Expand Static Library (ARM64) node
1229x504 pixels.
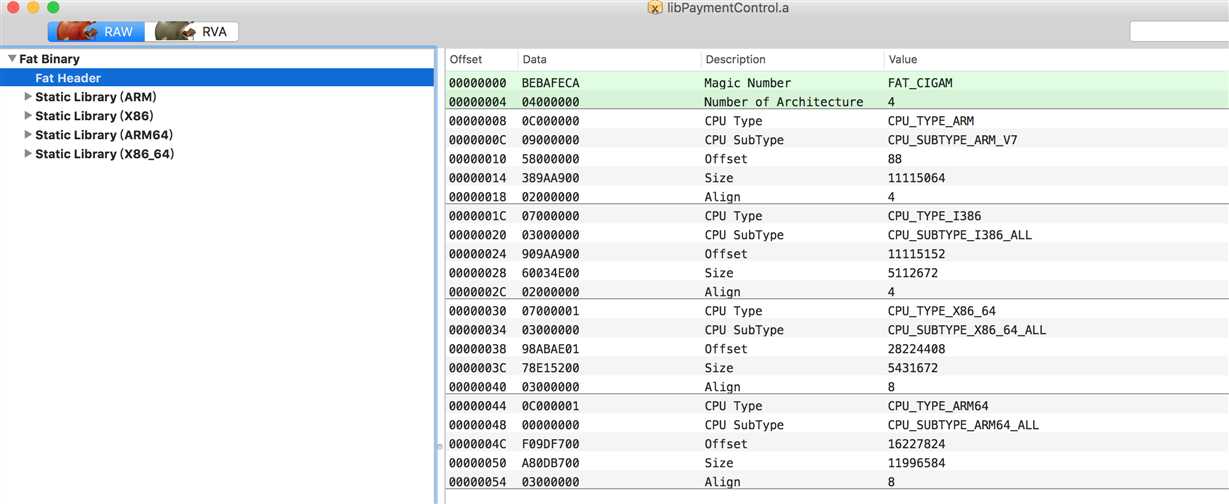[28, 135]
